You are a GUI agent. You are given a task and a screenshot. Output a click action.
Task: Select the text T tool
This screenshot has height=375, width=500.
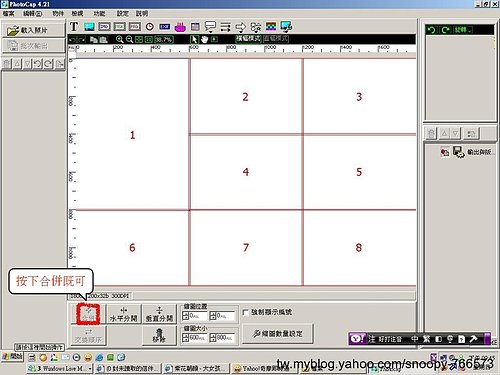point(74,27)
